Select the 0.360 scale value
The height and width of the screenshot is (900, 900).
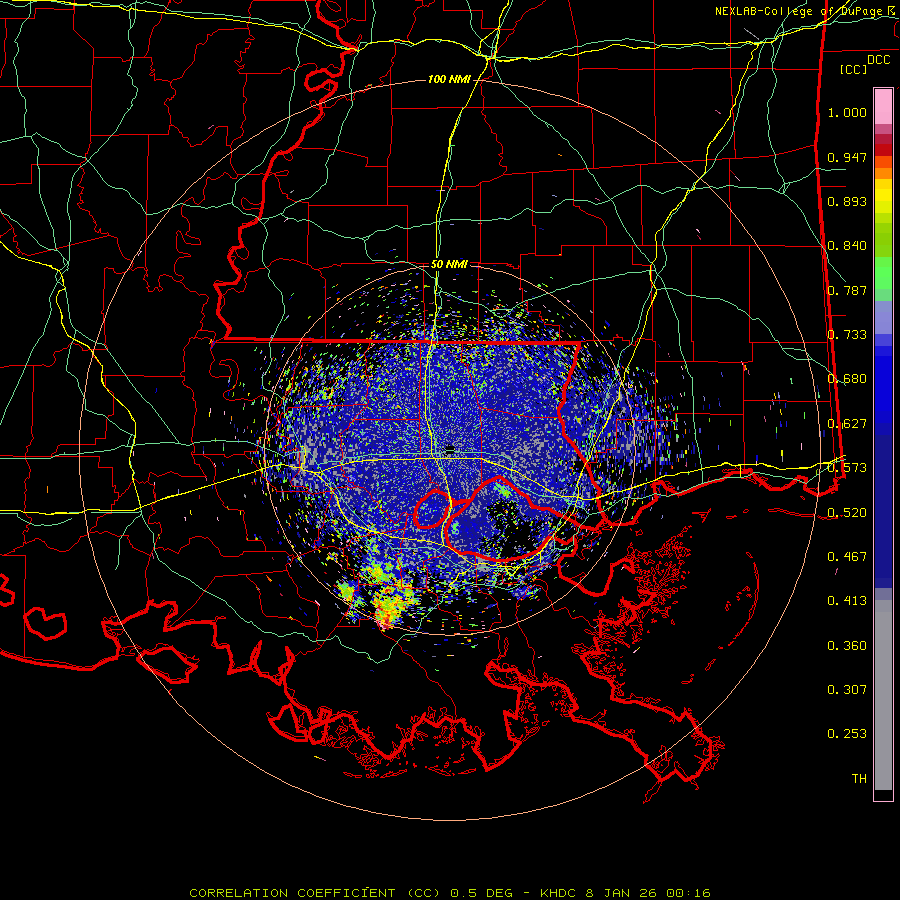tap(847, 646)
